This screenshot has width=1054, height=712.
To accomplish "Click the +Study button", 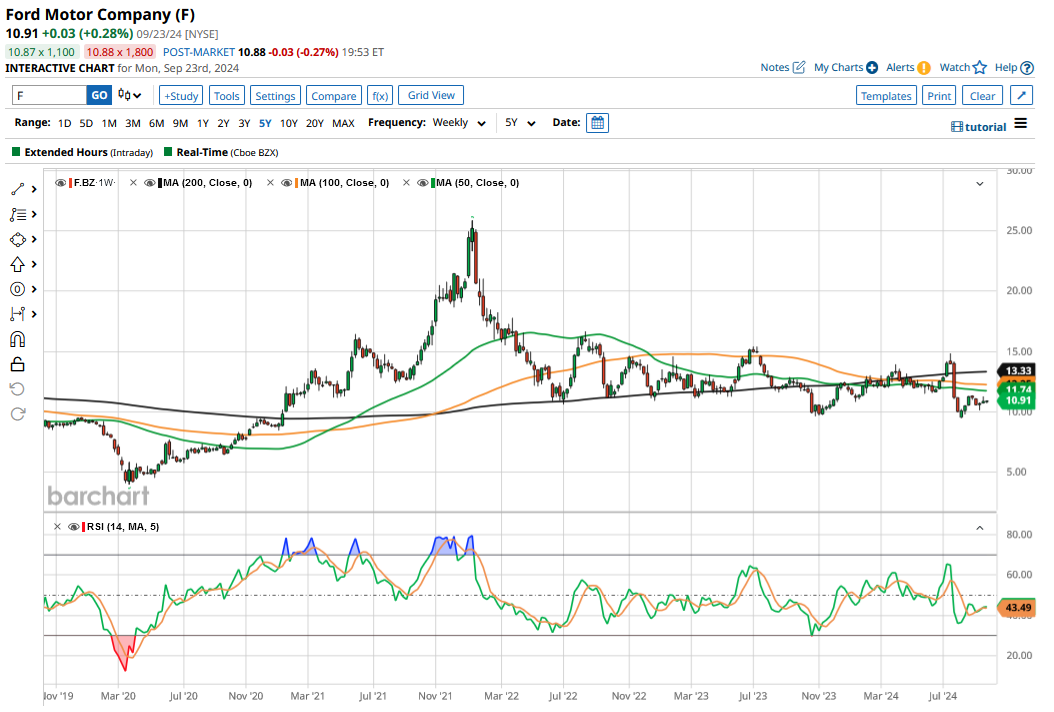I will [x=181, y=95].
